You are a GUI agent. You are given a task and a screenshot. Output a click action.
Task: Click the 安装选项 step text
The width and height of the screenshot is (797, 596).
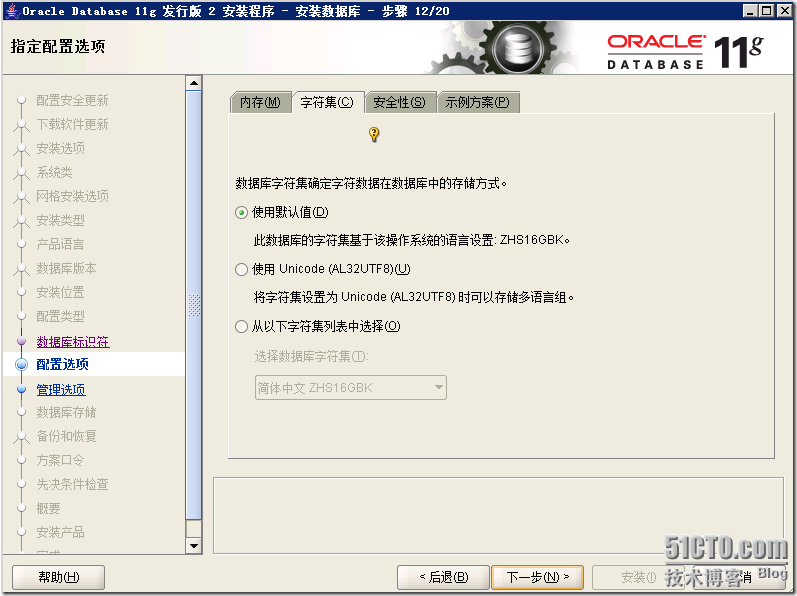(60, 148)
